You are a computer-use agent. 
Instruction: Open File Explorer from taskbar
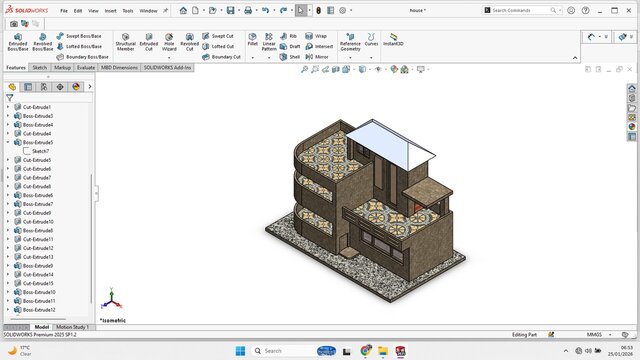pos(383,351)
